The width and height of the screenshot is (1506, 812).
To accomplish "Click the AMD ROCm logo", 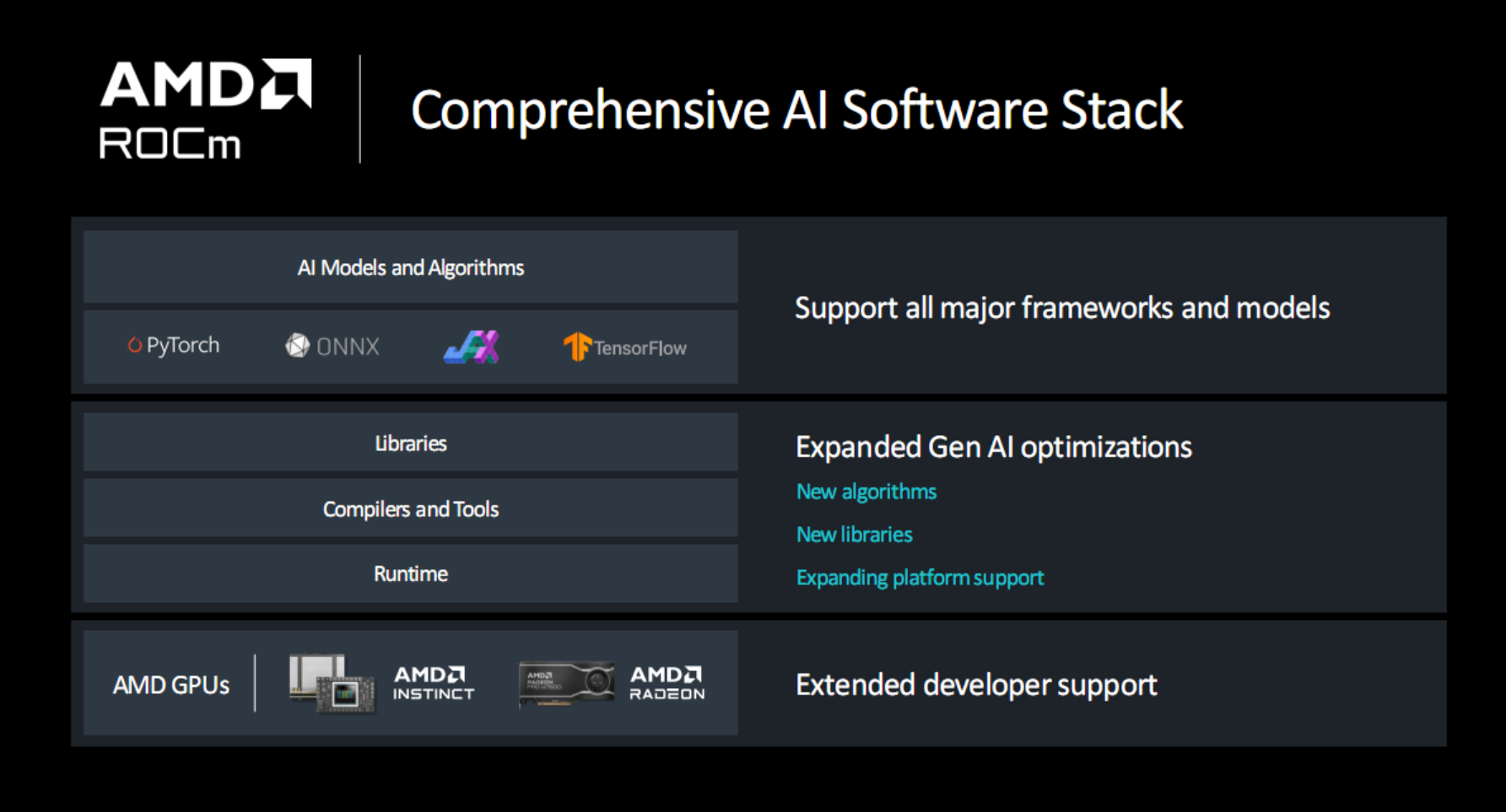I will (x=206, y=109).
